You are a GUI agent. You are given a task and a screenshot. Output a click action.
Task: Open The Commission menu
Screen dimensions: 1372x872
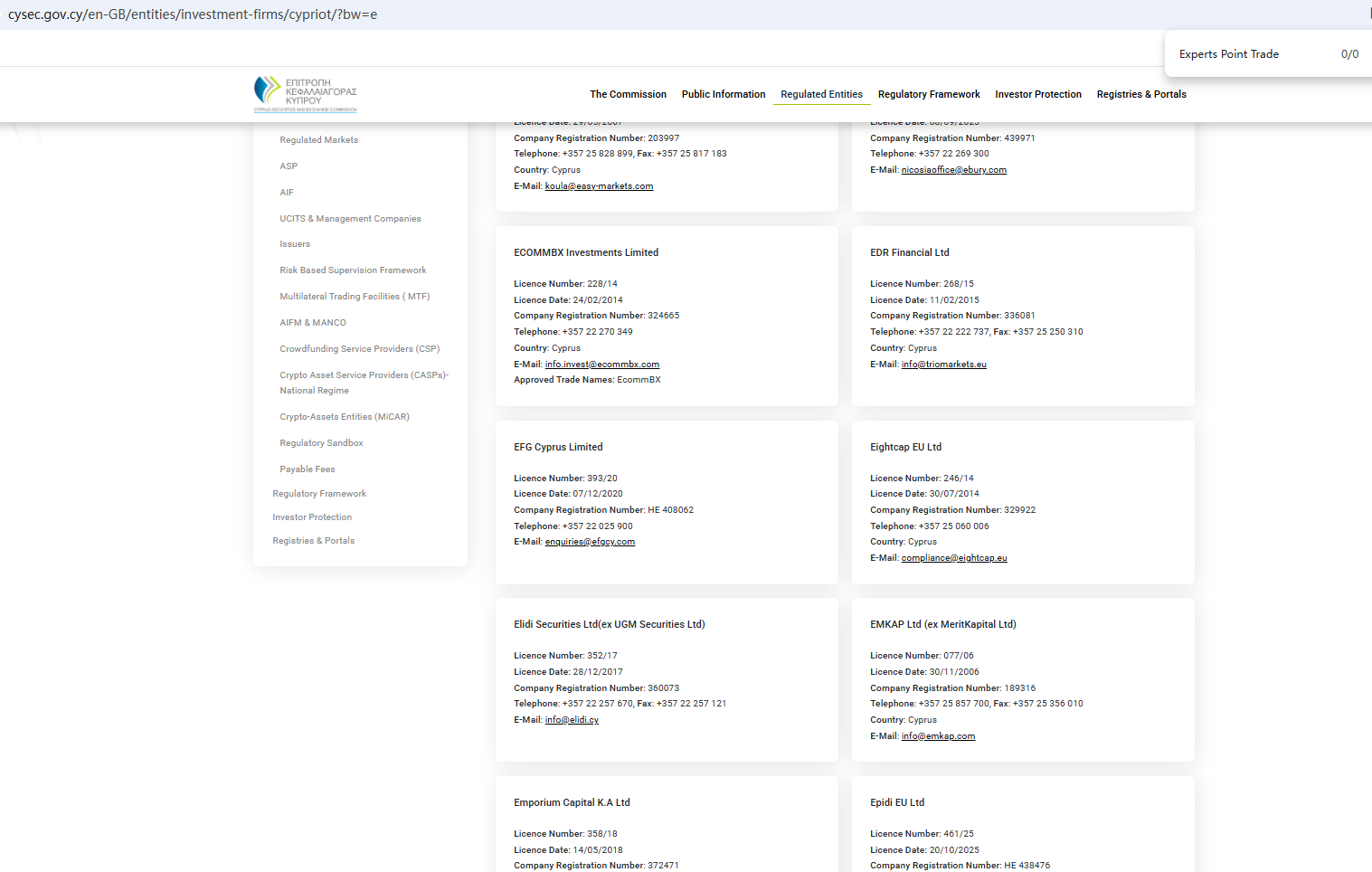point(628,94)
